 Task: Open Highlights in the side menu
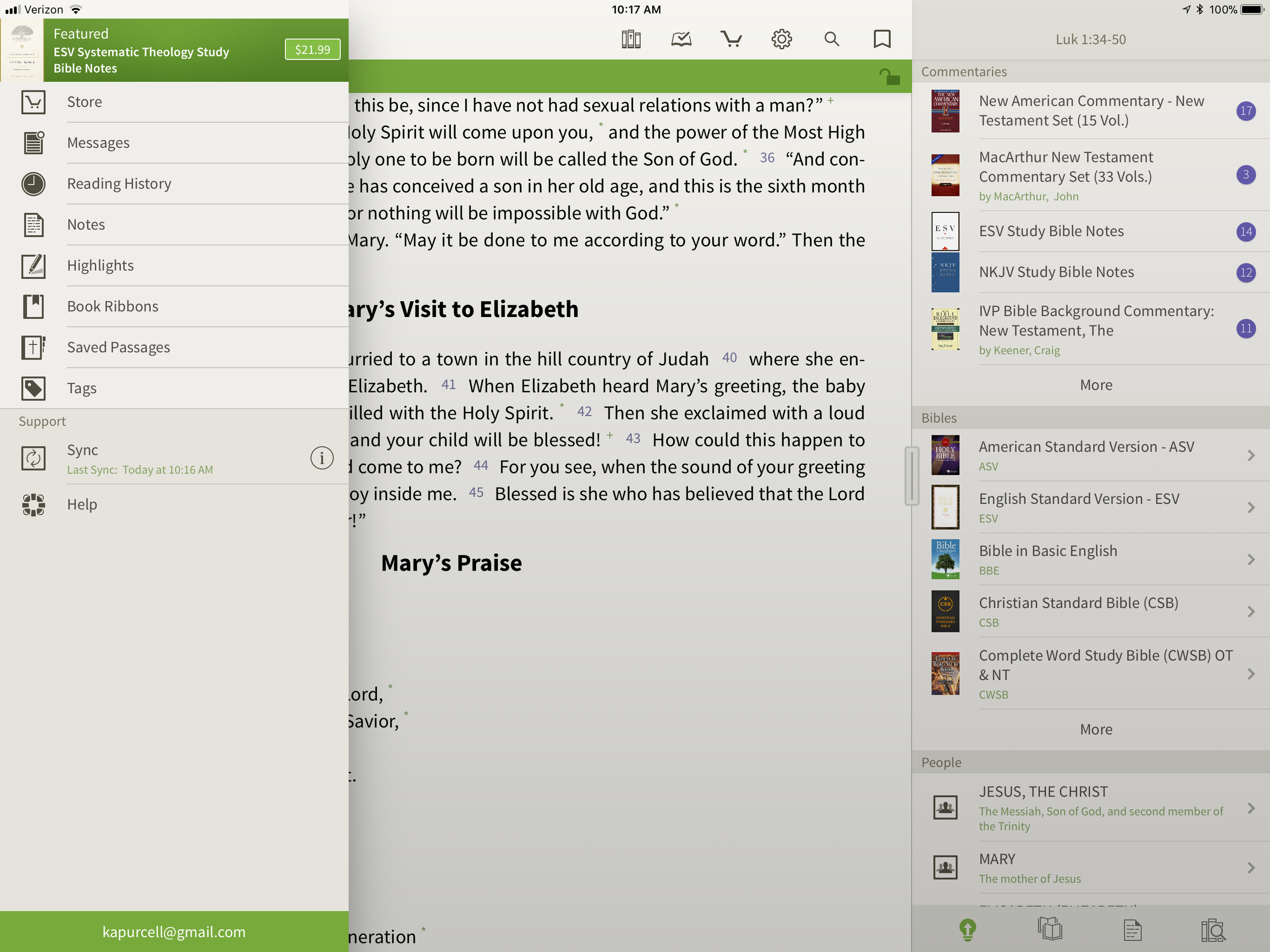174,265
